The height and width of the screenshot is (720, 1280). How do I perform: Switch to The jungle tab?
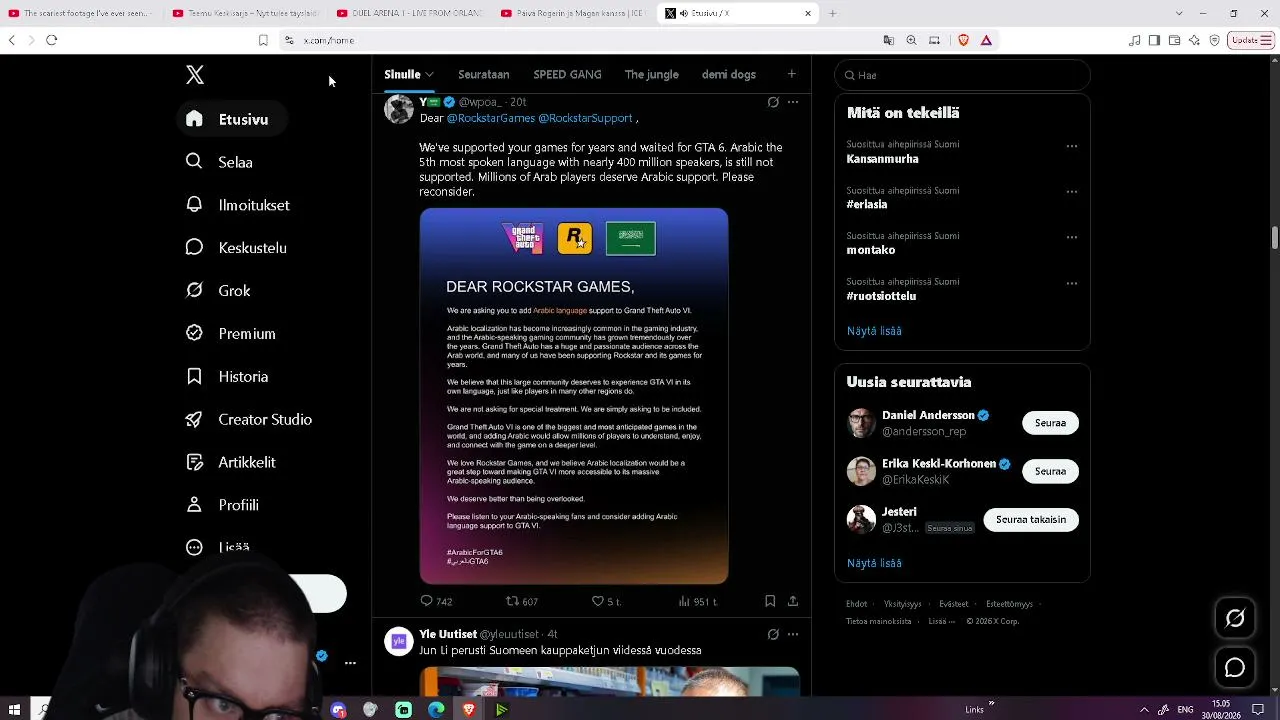652,74
